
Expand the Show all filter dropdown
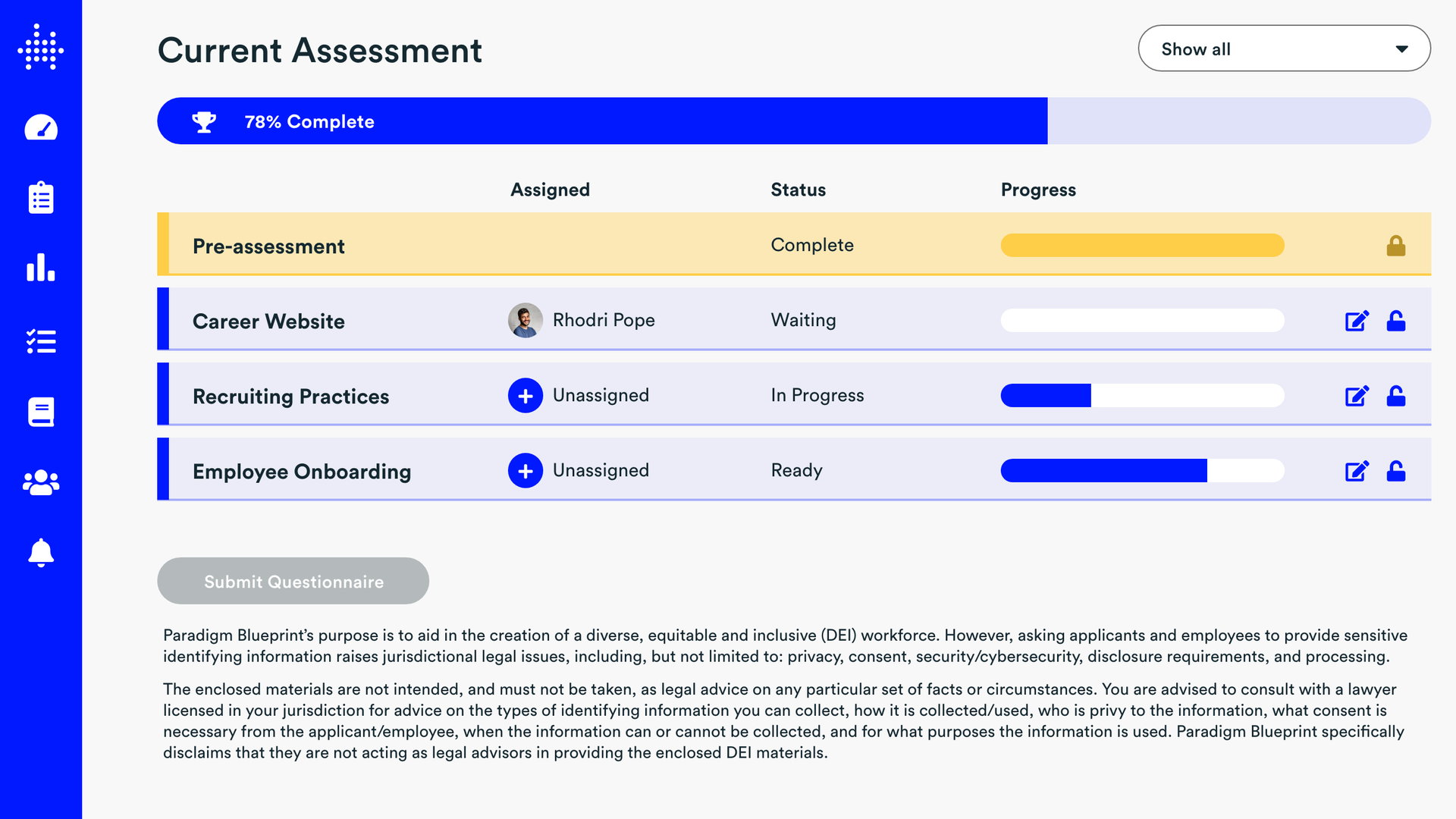pos(1284,49)
